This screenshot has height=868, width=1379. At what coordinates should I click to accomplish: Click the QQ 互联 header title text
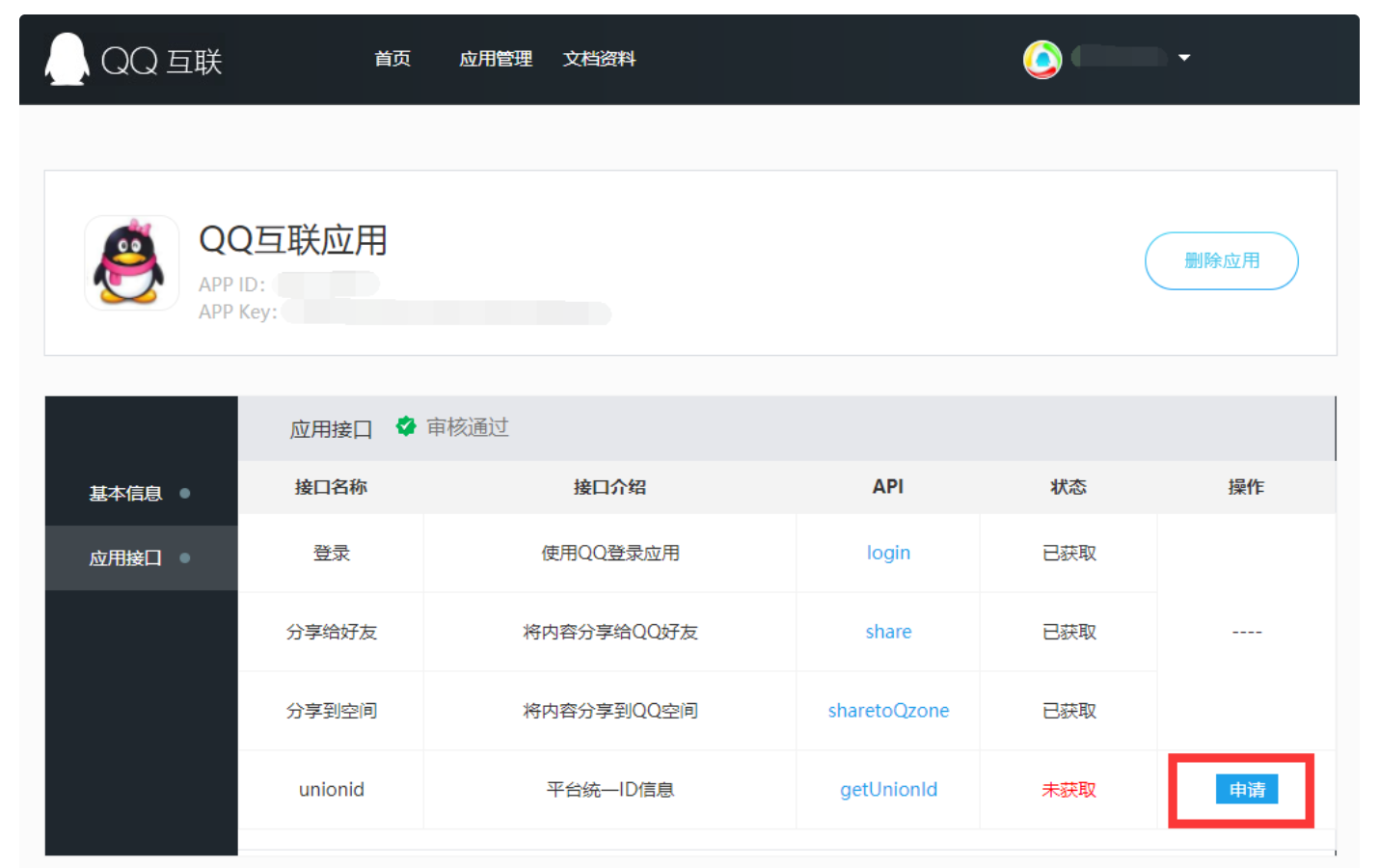[x=162, y=62]
